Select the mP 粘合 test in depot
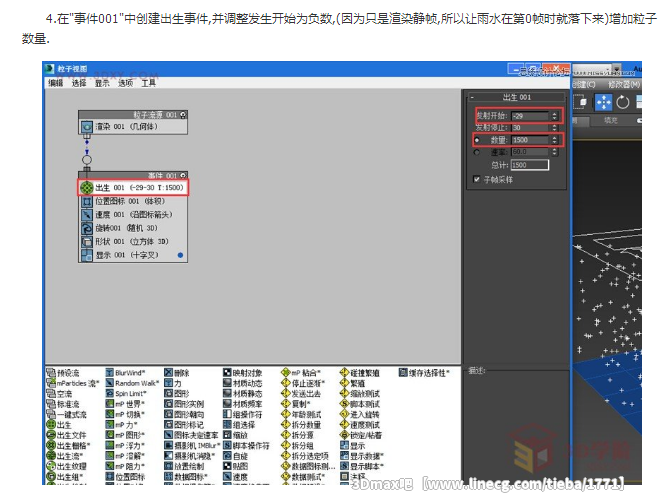 click(x=301, y=373)
